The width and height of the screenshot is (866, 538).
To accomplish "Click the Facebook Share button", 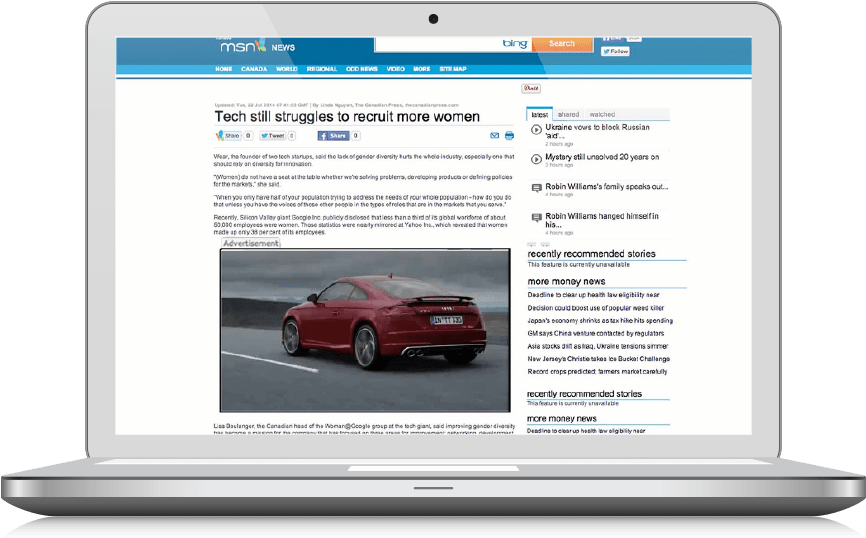I will point(333,135).
